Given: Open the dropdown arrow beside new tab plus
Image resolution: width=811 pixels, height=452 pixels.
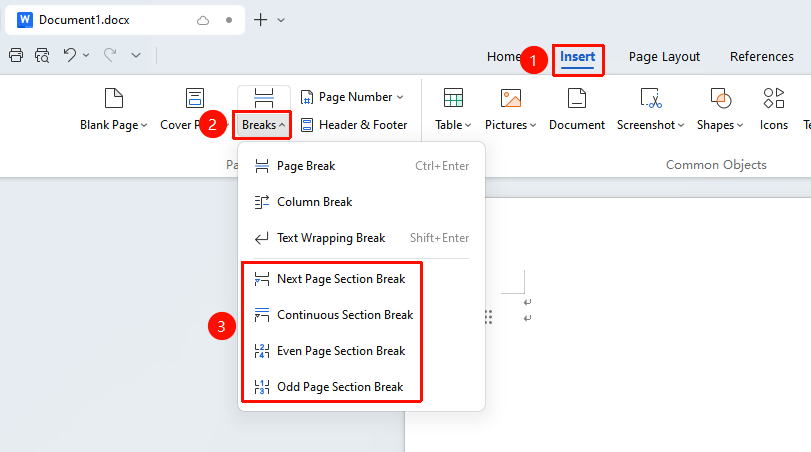Looking at the screenshot, I should point(281,20).
